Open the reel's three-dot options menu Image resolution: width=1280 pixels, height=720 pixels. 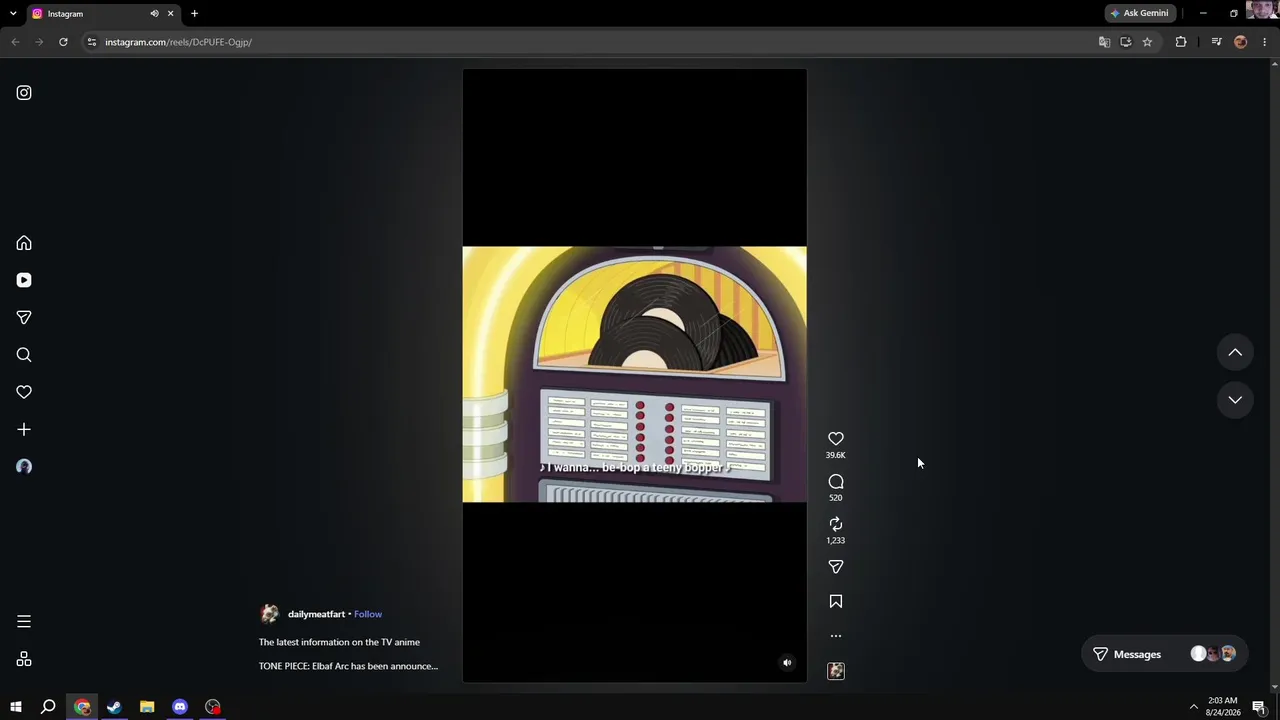tap(836, 636)
